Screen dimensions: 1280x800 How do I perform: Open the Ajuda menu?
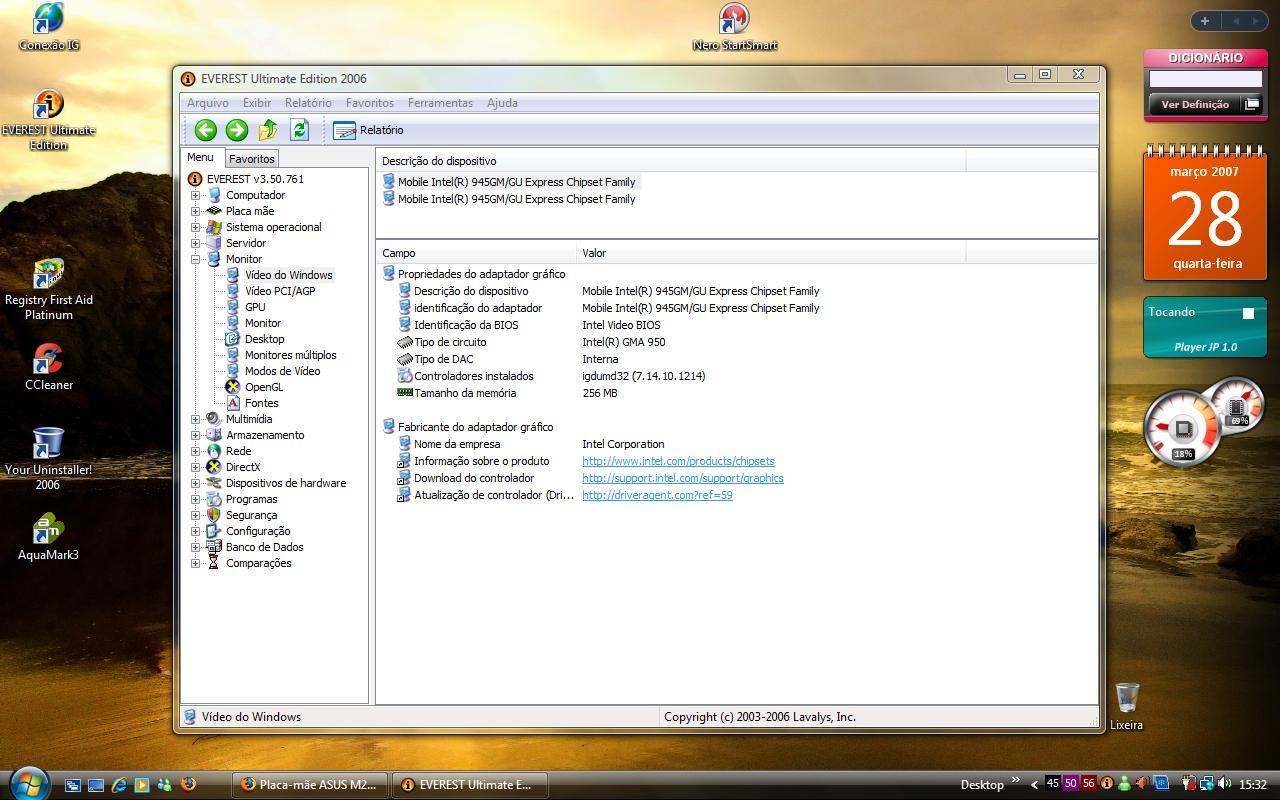click(x=502, y=103)
